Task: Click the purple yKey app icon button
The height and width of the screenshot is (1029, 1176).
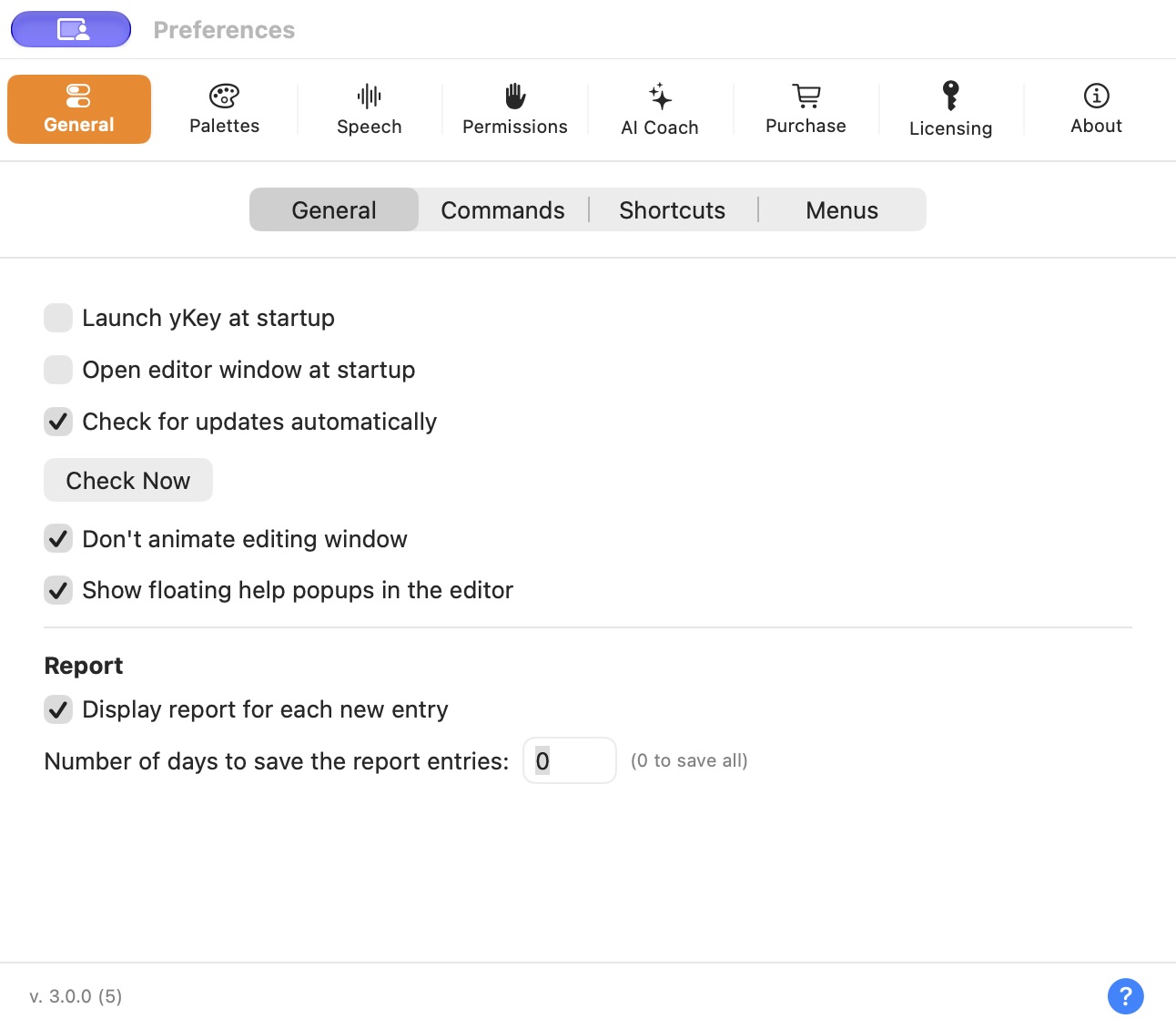Action: click(71, 29)
